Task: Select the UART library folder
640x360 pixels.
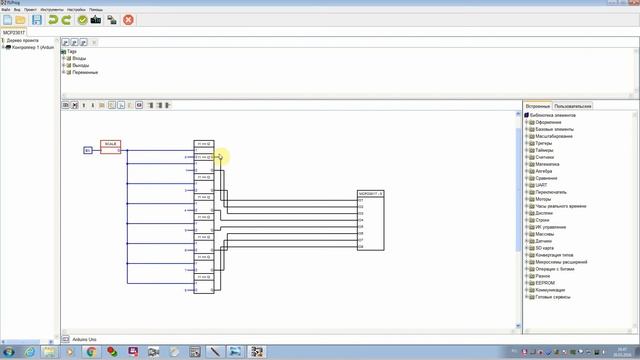Action: (x=541, y=185)
